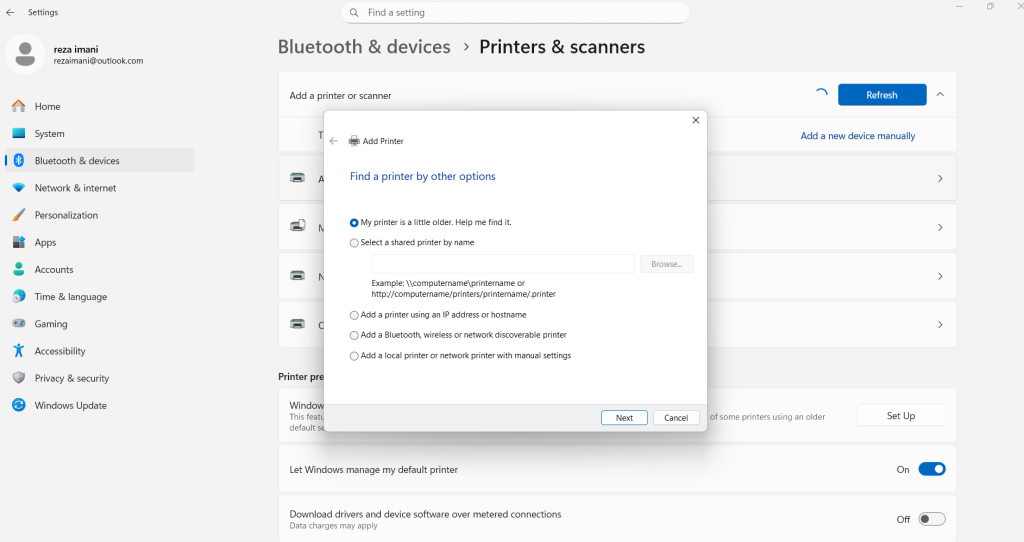Open Time & language settings page
The height and width of the screenshot is (542, 1024).
click(100, 296)
